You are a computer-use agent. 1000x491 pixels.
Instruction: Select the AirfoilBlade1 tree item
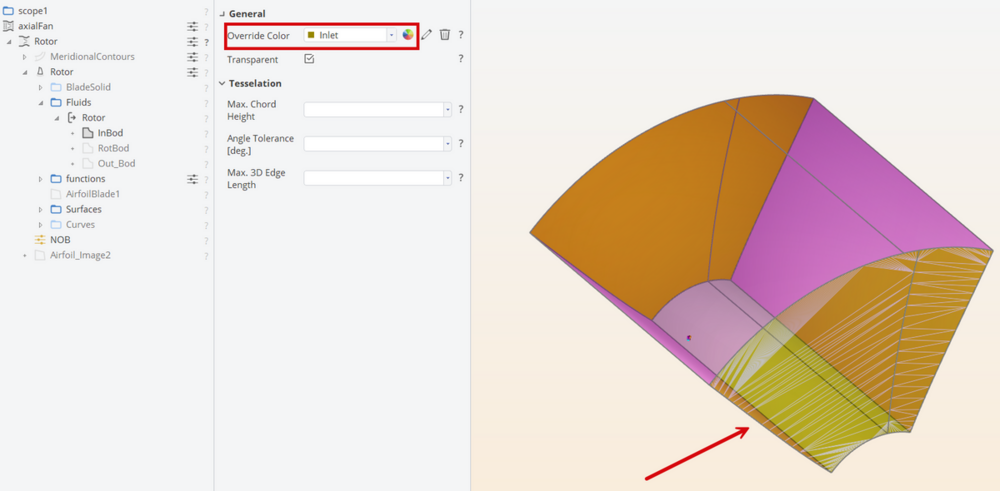93,194
